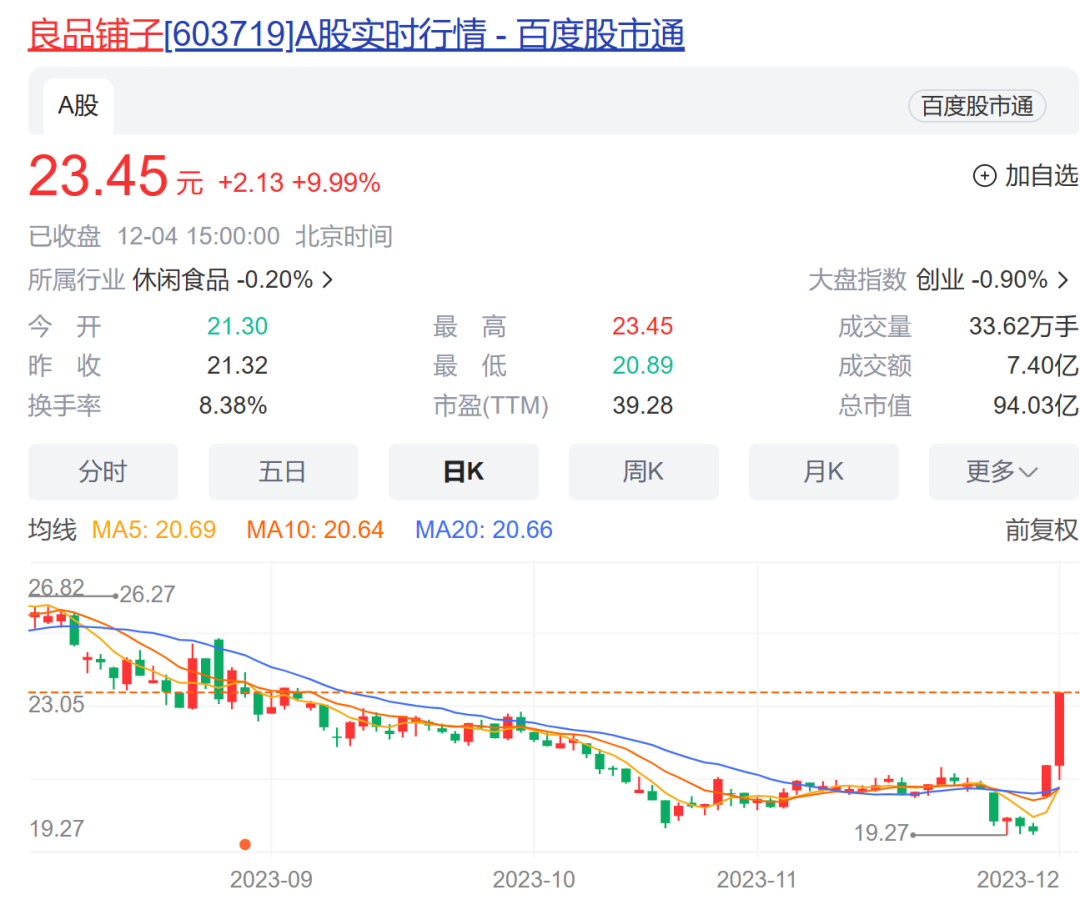Screen dimensions: 1080x900
Task: Switch to the 五日 chart tab
Action: [283, 472]
